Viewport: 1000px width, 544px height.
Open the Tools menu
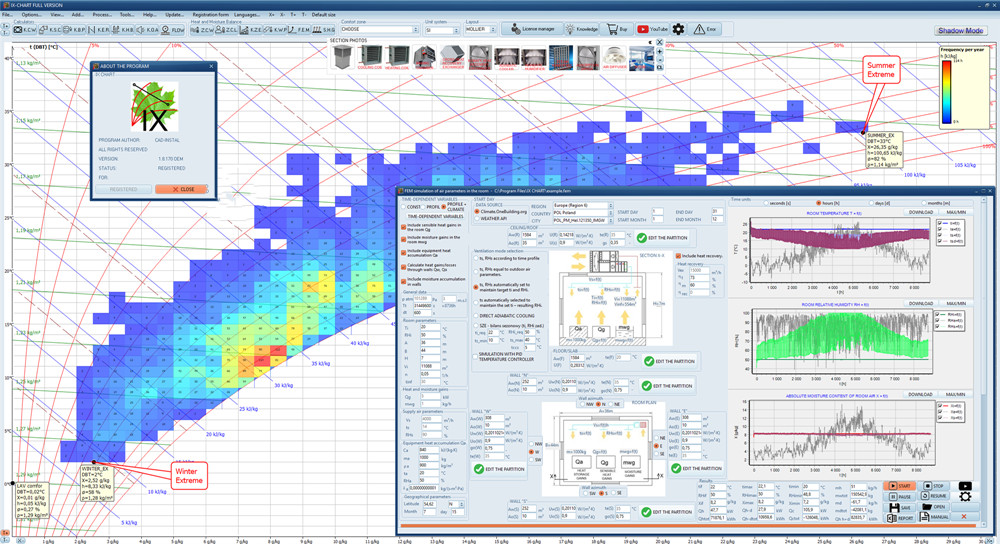click(127, 15)
